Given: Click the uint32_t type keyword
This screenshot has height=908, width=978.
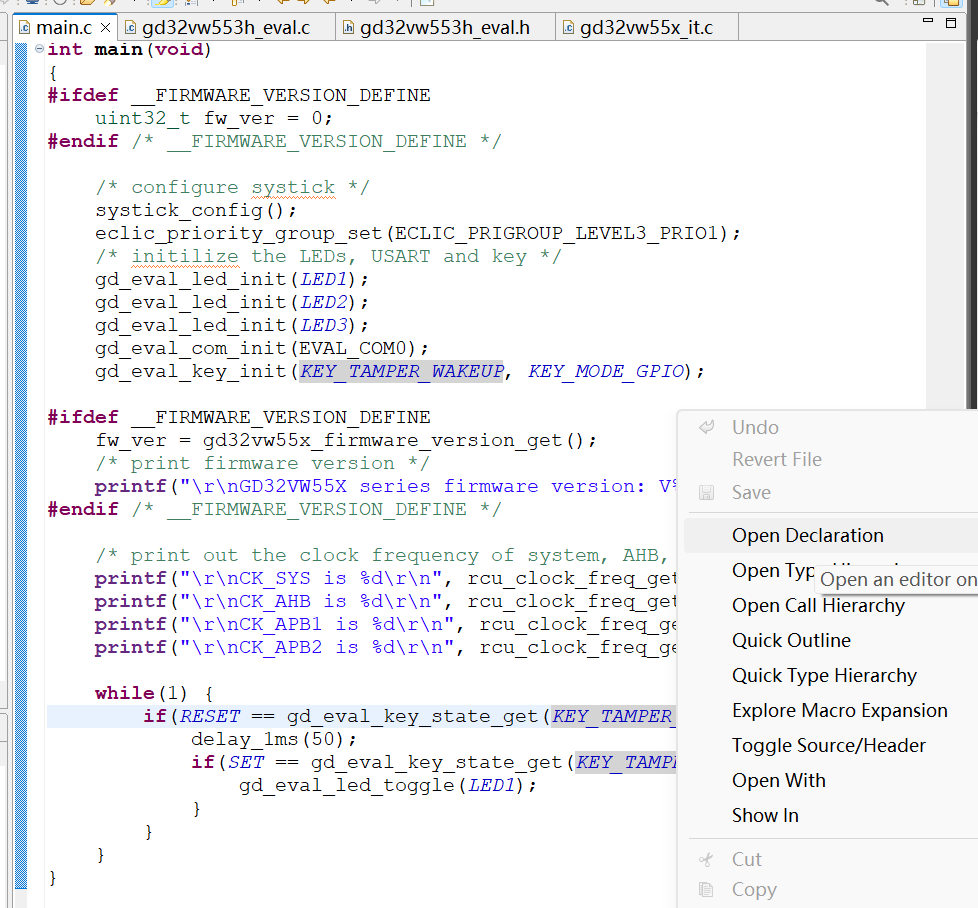Looking at the screenshot, I should coord(142,118).
